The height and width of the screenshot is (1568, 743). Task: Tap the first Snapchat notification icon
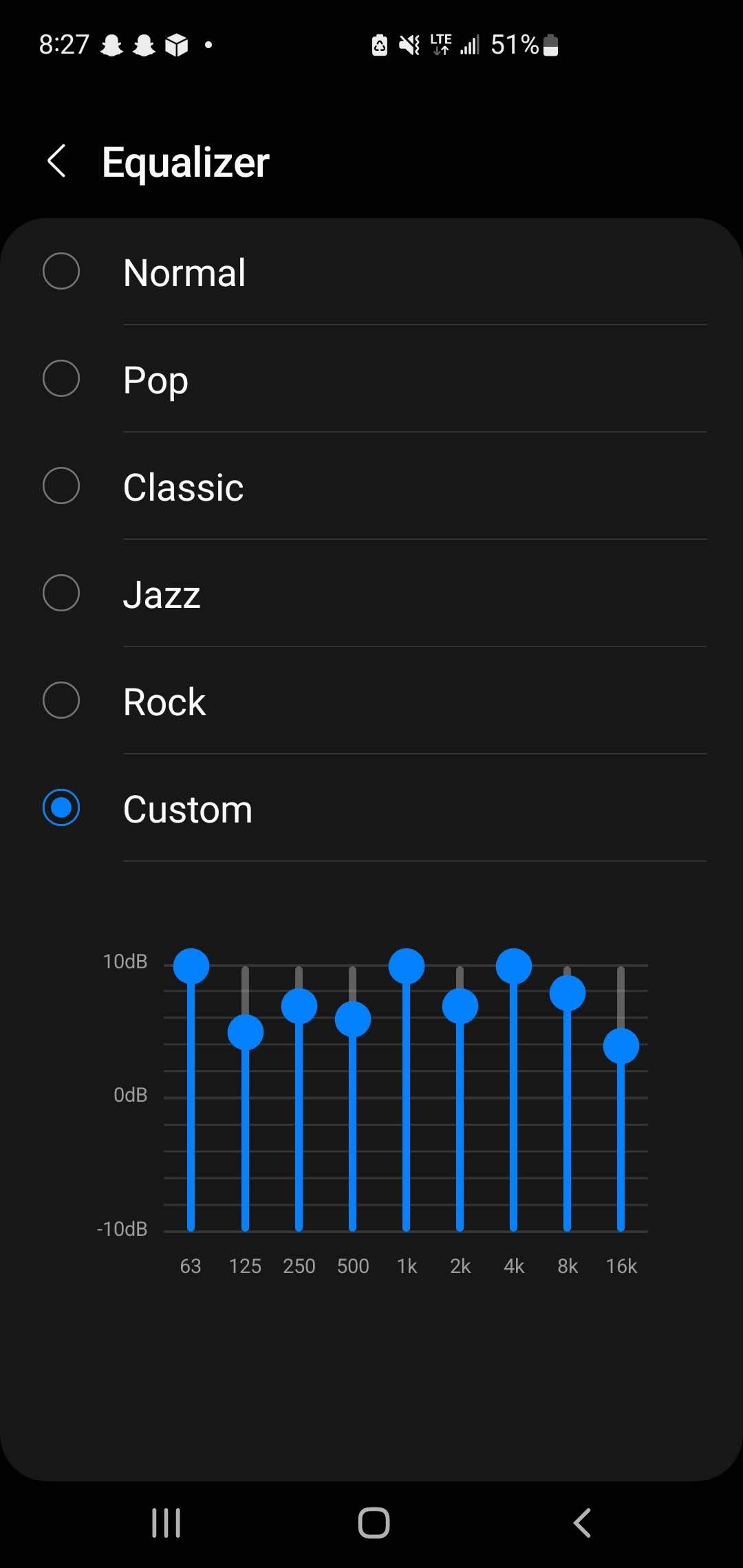111,45
